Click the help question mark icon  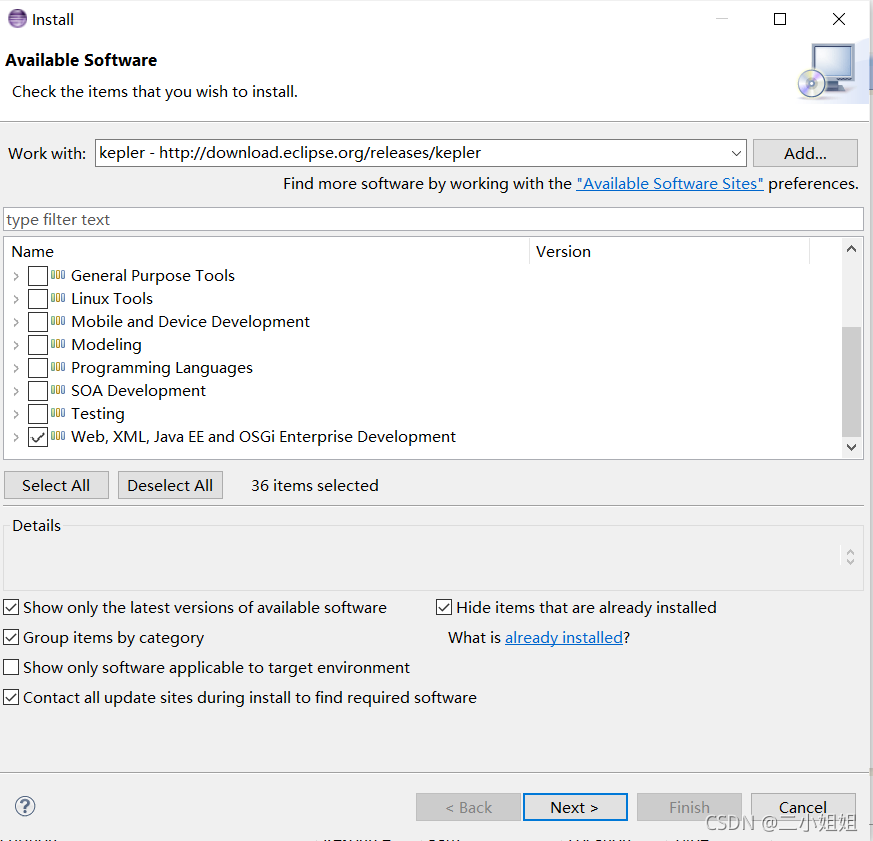click(25, 806)
